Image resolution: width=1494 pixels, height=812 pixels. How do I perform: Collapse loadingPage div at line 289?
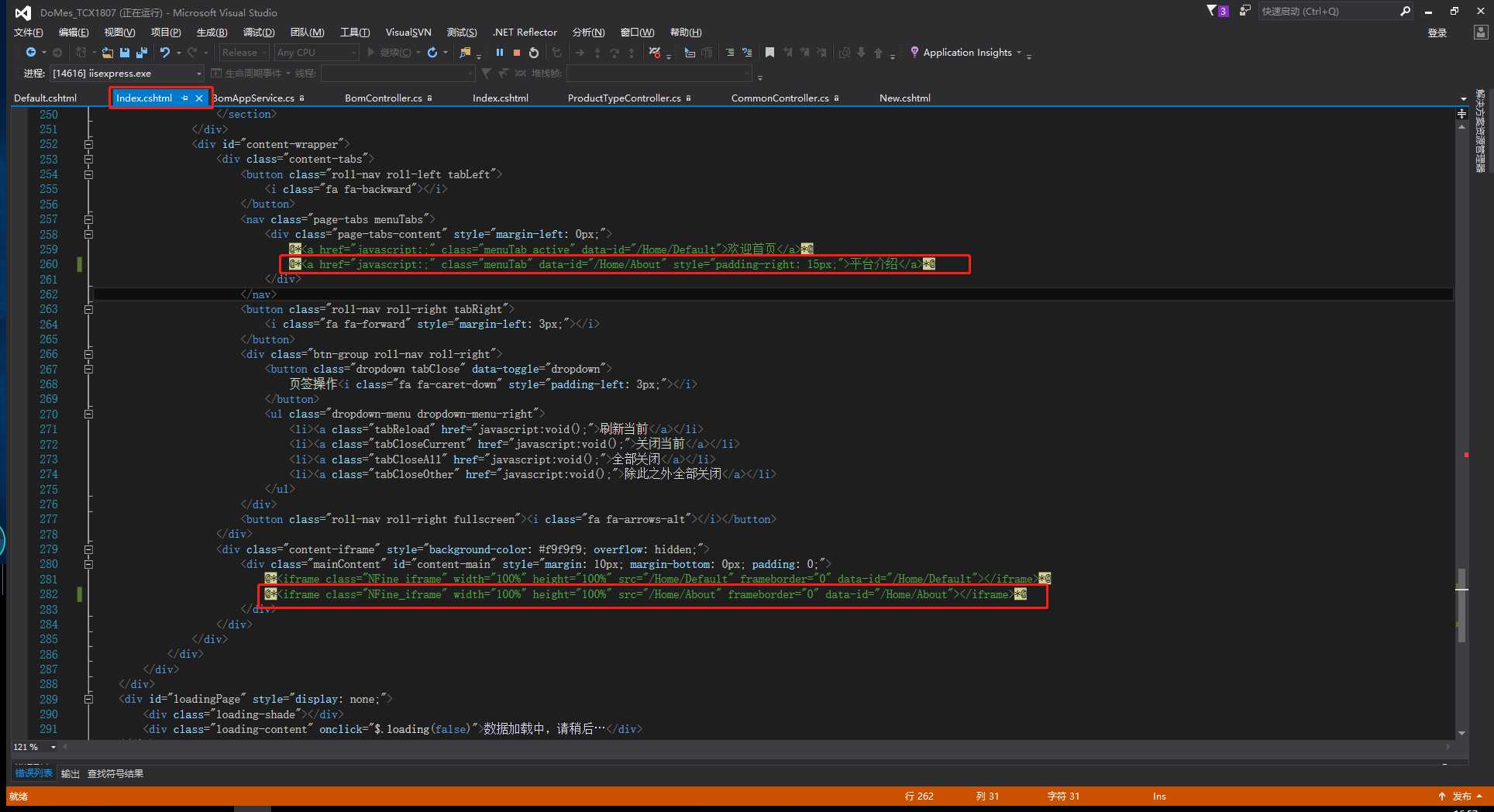pyautogui.click(x=88, y=699)
